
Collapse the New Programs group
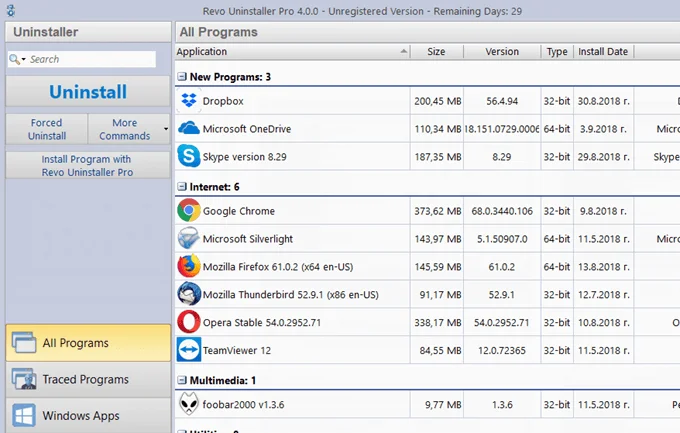click(182, 77)
